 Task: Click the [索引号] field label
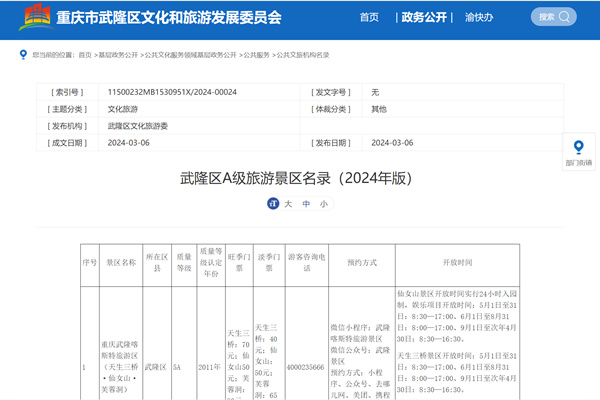pos(67,92)
